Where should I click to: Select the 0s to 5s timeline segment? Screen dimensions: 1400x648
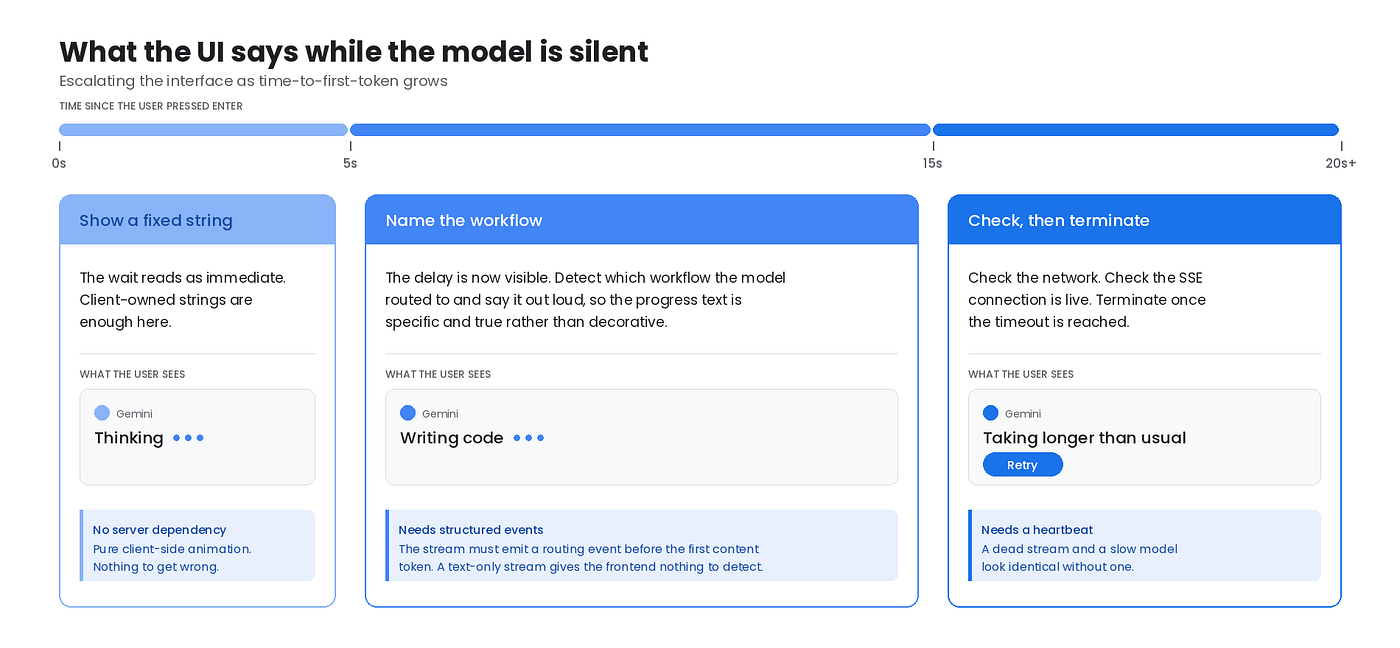tap(203, 130)
